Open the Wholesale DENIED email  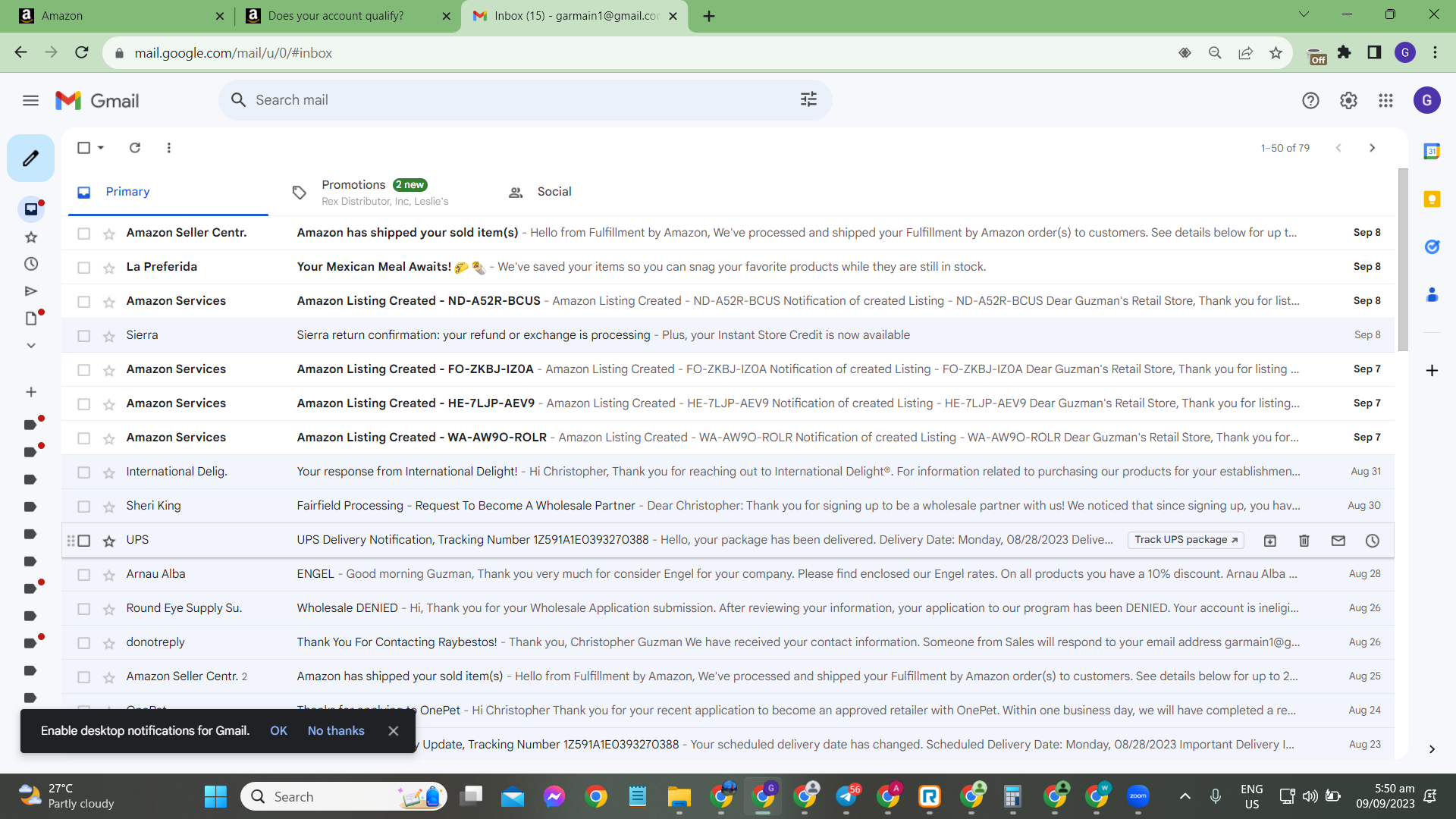[x=728, y=608]
